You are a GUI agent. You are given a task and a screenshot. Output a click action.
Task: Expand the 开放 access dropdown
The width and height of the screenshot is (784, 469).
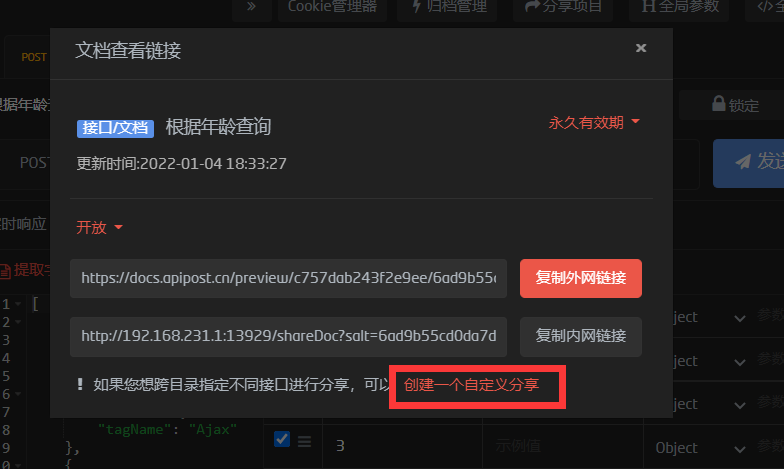pyautogui.click(x=99, y=228)
